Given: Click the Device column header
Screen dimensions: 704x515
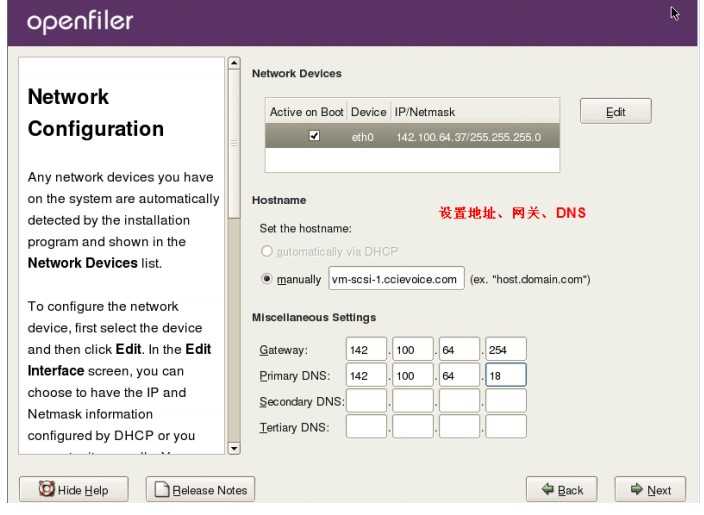Looking at the screenshot, I should click(369, 112).
